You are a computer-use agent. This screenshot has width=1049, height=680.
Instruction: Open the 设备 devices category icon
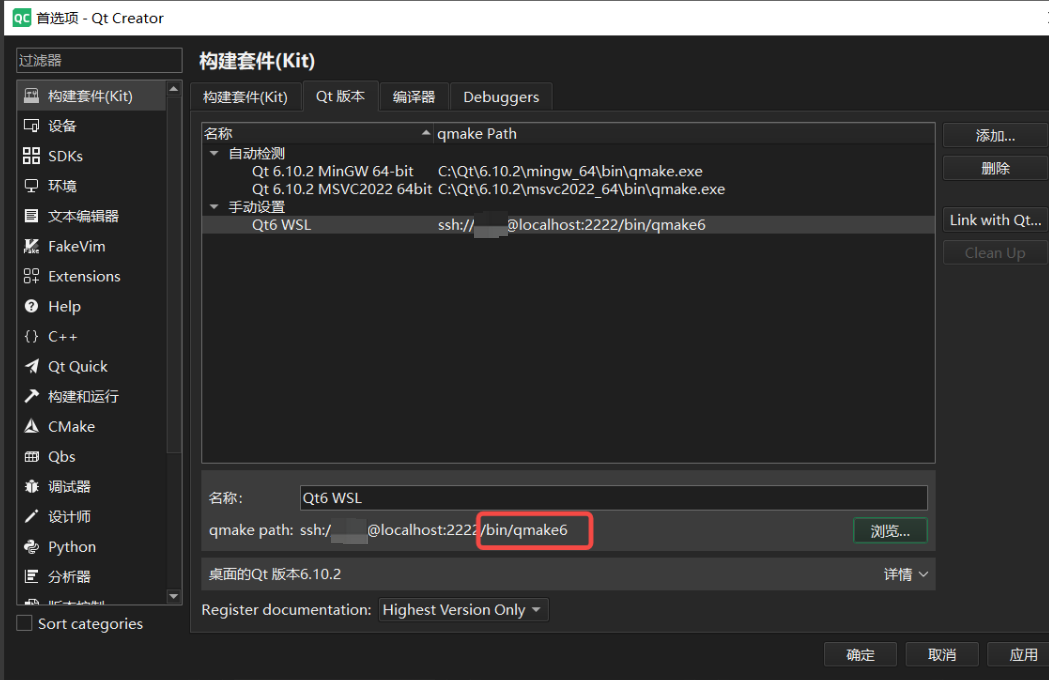click(31, 126)
